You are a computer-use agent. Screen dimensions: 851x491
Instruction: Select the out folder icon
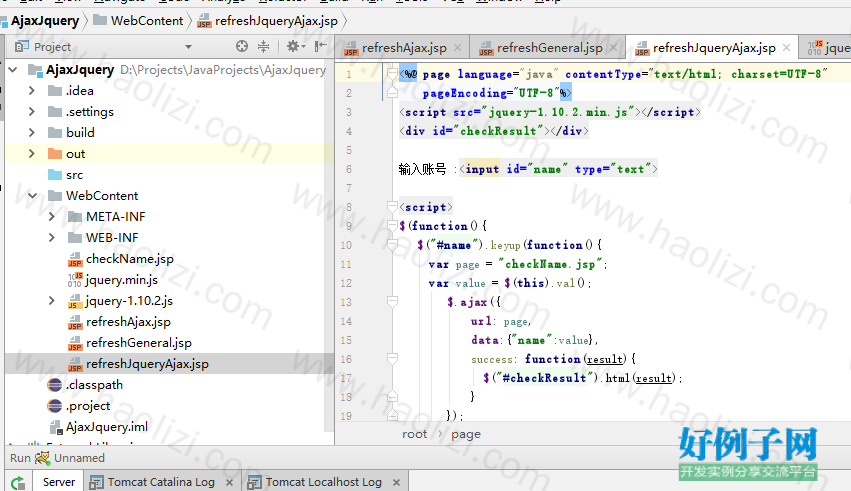[55, 154]
